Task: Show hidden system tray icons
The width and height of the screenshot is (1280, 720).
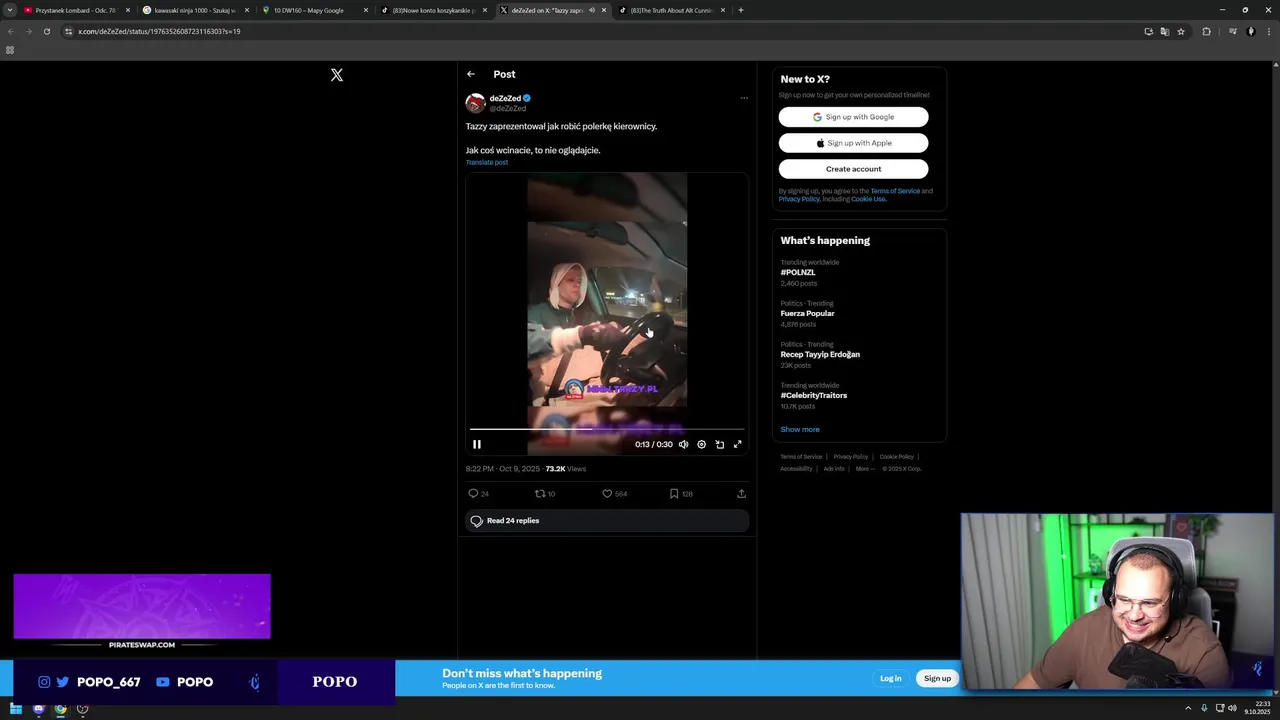Action: pyautogui.click(x=1188, y=709)
